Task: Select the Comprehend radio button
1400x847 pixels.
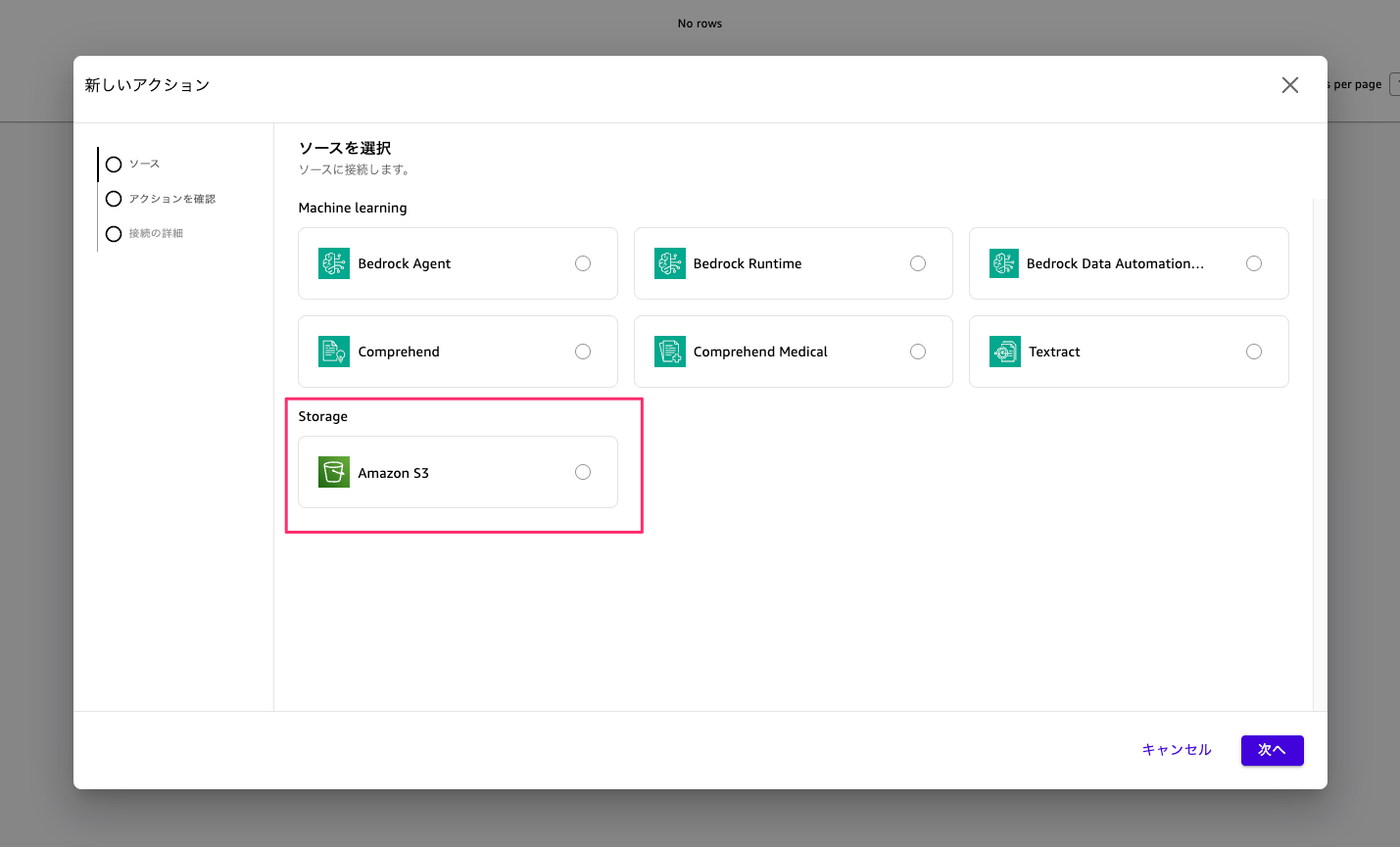Action: [x=583, y=352]
